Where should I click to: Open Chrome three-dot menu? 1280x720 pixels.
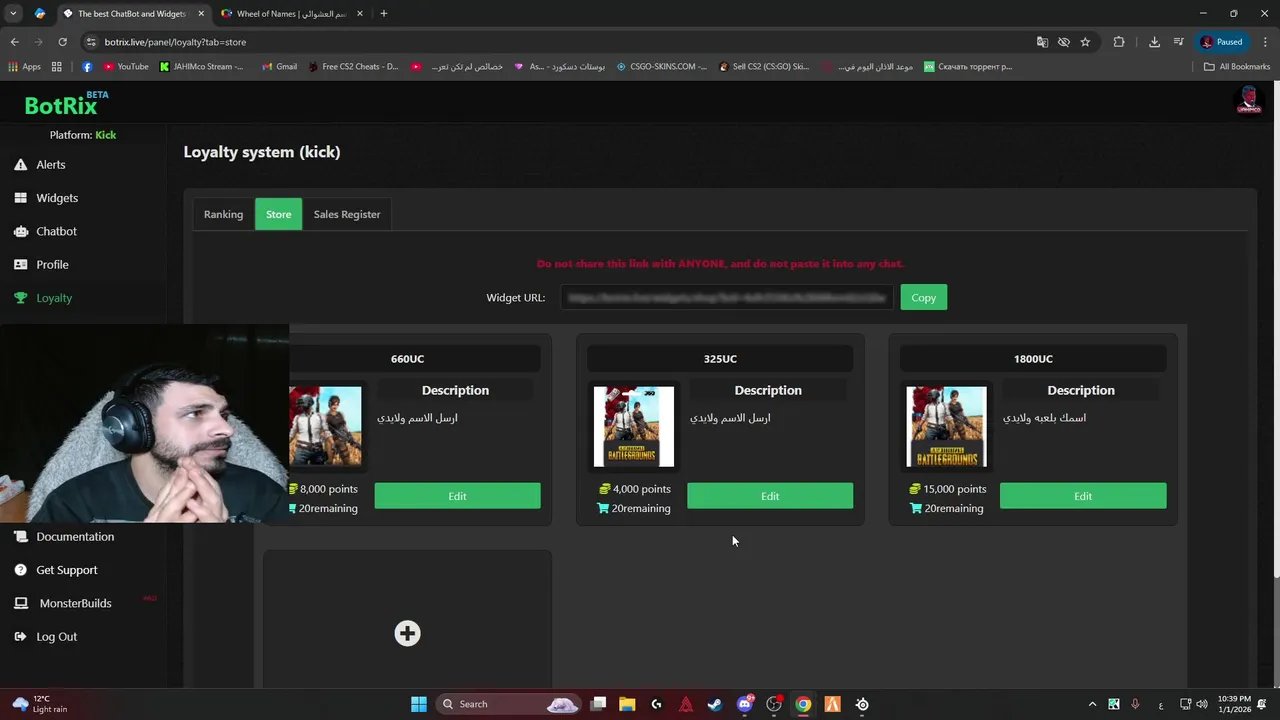pyautogui.click(x=1264, y=42)
